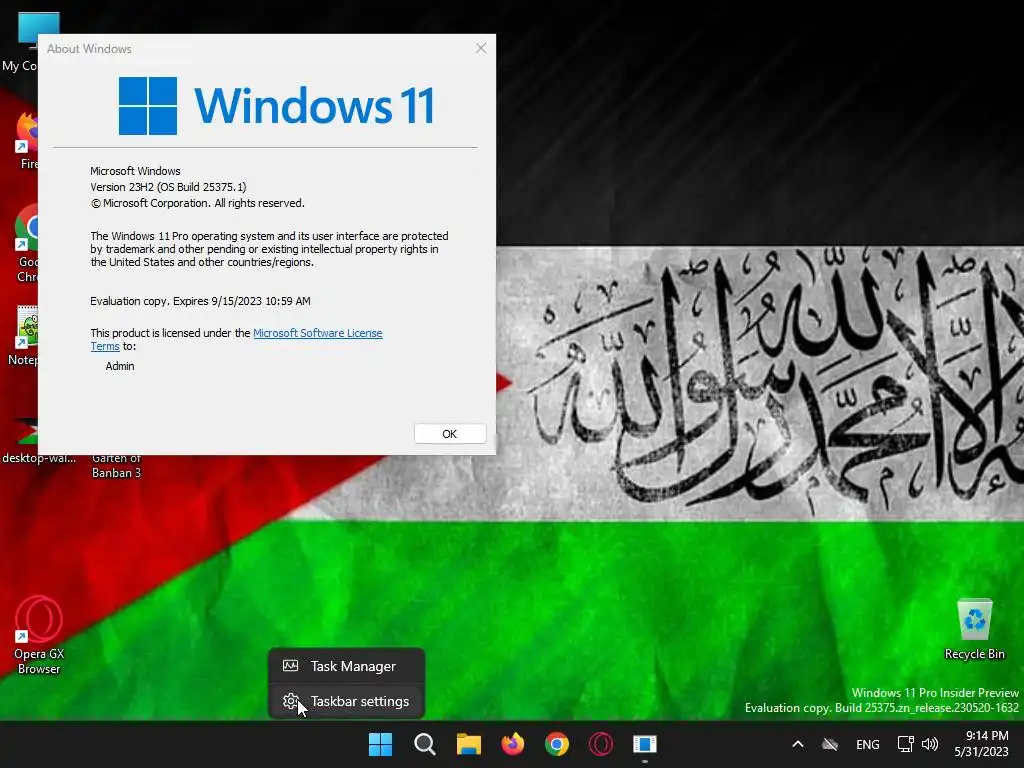Click the Version 23H2 OS Build text

pos(168,187)
